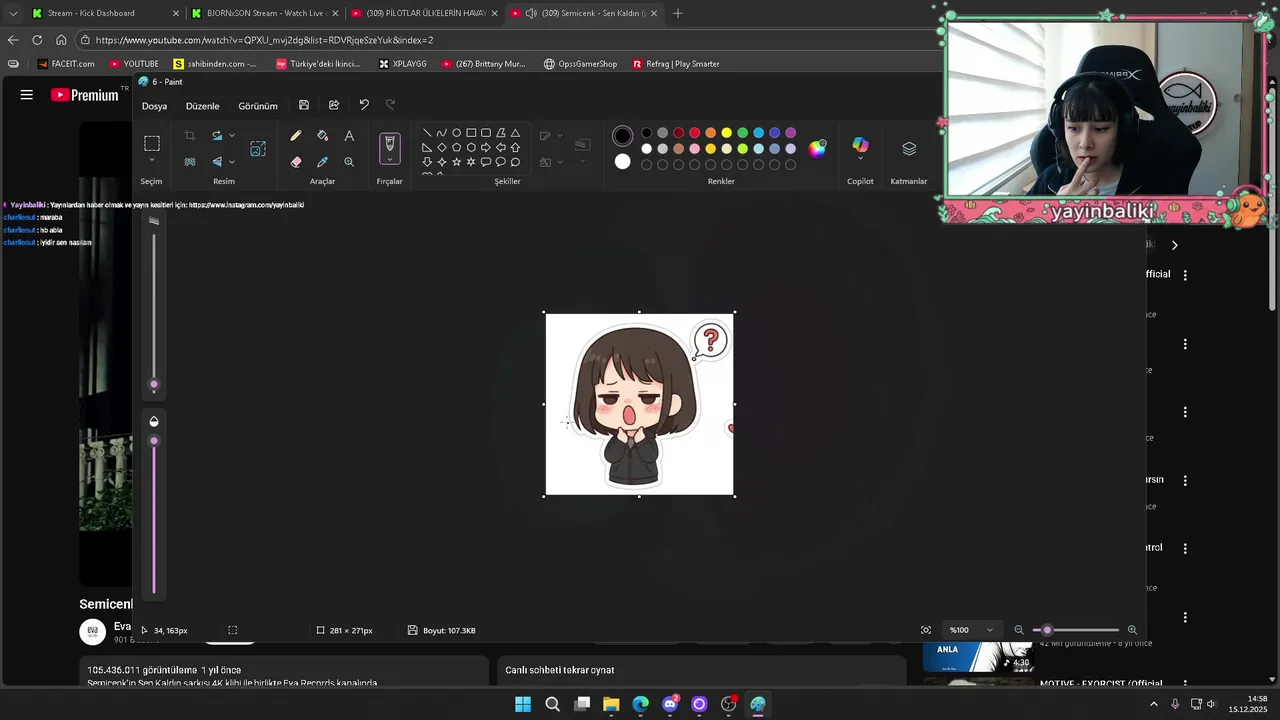Open the %100 zoom level dropdown
The image size is (1280, 720).
click(971, 630)
